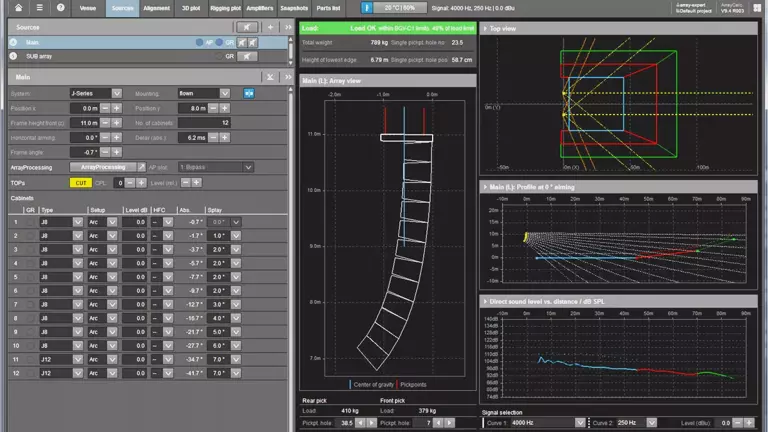The height and width of the screenshot is (432, 768).
Task: Increase CPL value with plus
Action: (141, 183)
